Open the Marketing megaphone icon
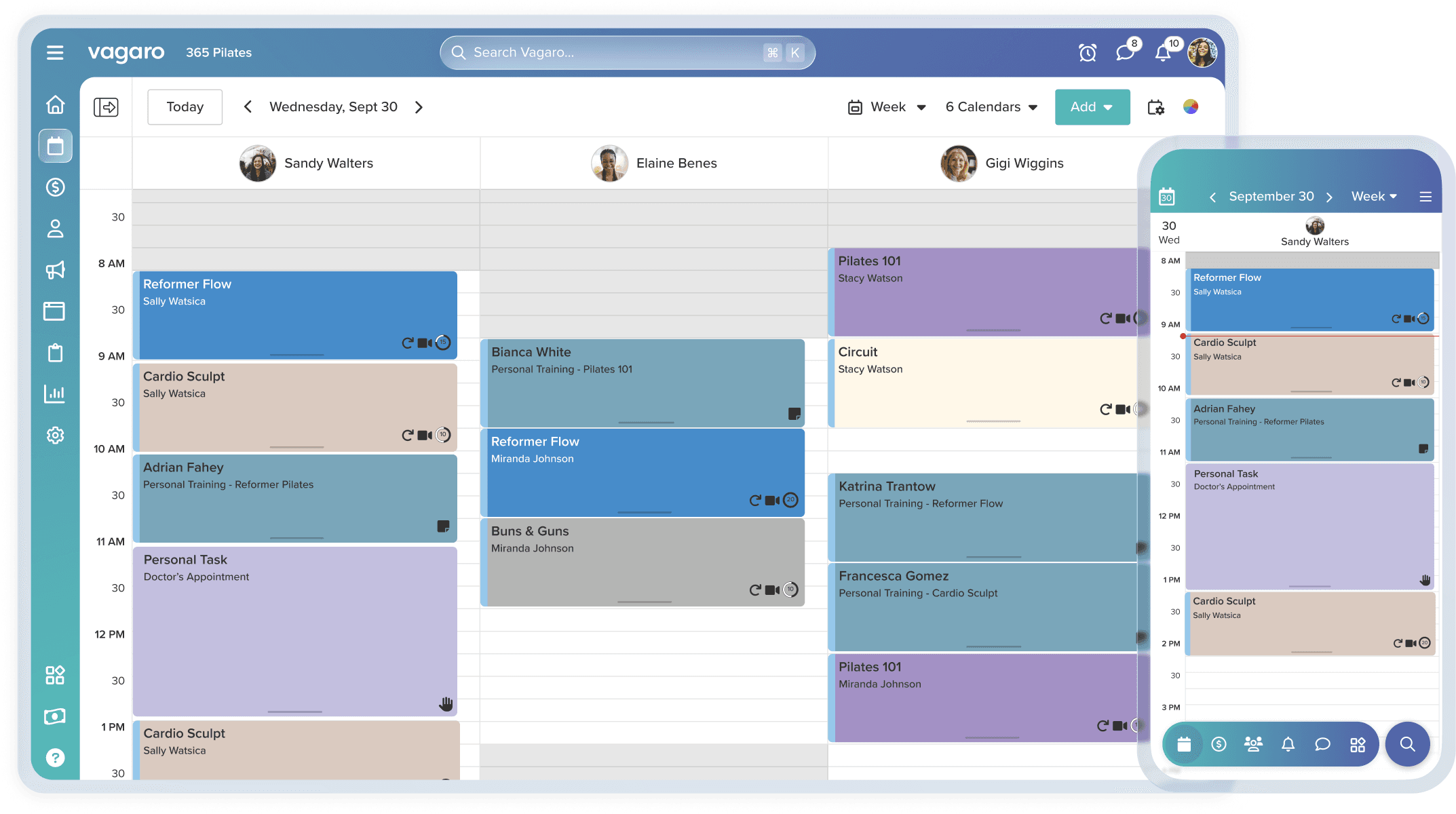Screen dimensions: 1456x814 (x=55, y=270)
